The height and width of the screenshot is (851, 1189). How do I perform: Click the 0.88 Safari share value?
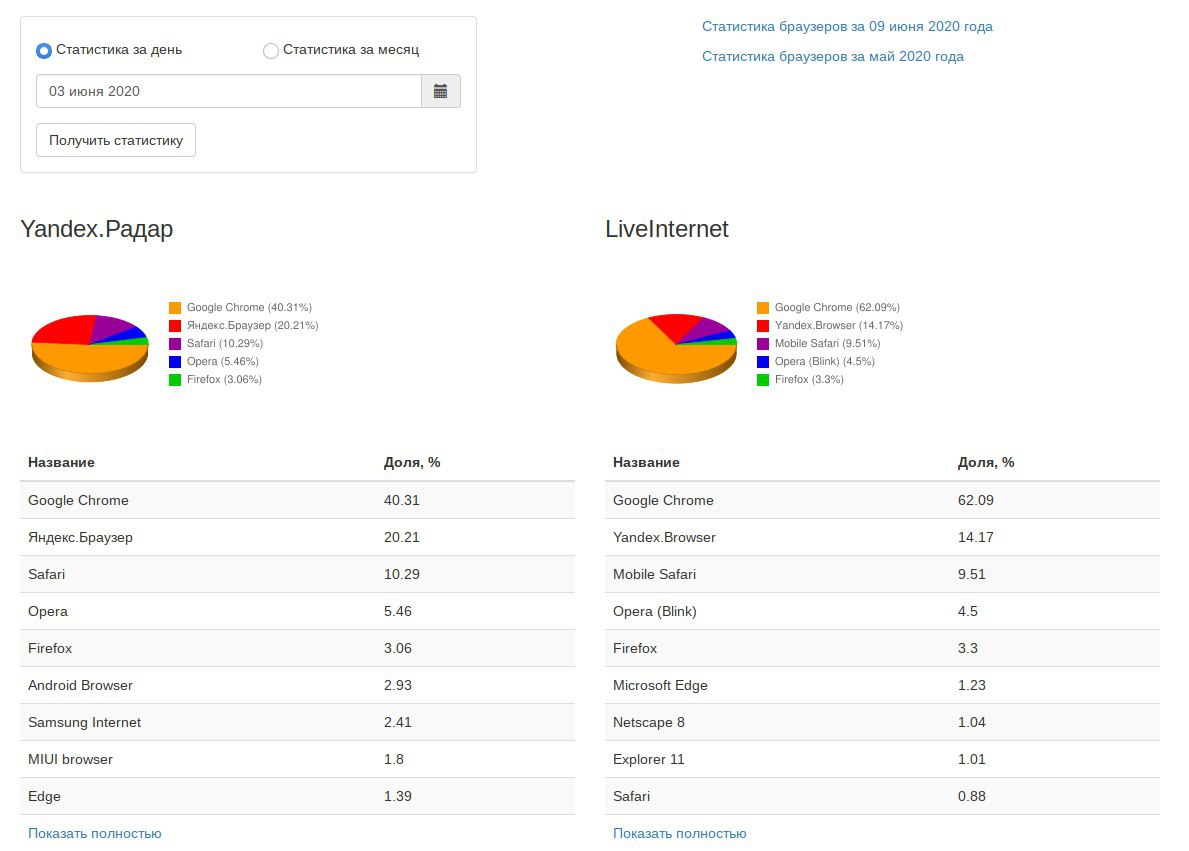pos(971,796)
